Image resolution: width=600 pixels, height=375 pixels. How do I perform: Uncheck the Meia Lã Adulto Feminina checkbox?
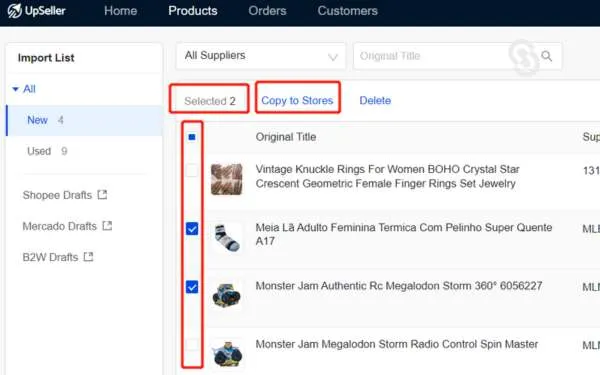coord(192,228)
